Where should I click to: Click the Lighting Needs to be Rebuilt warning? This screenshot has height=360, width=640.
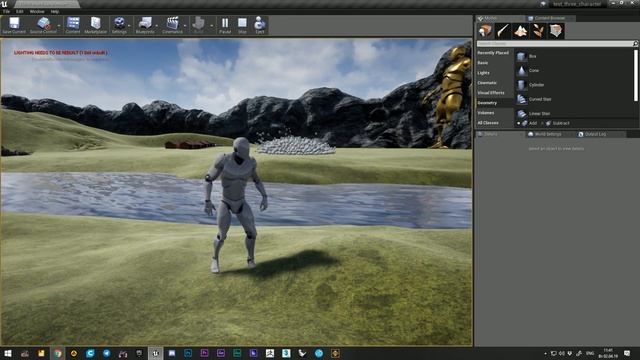(x=61, y=53)
